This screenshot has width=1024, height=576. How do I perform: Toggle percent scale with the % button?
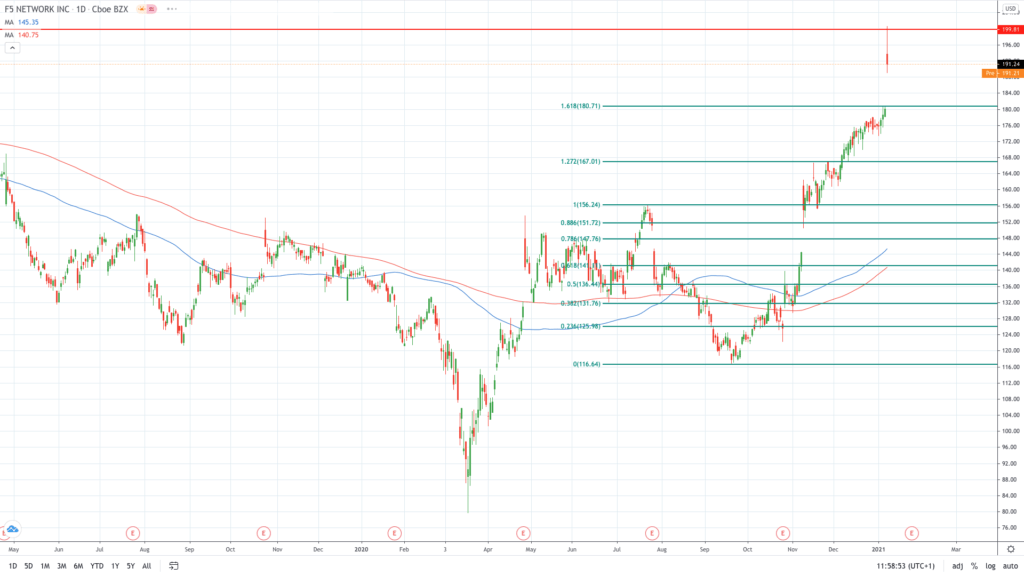click(x=973, y=566)
